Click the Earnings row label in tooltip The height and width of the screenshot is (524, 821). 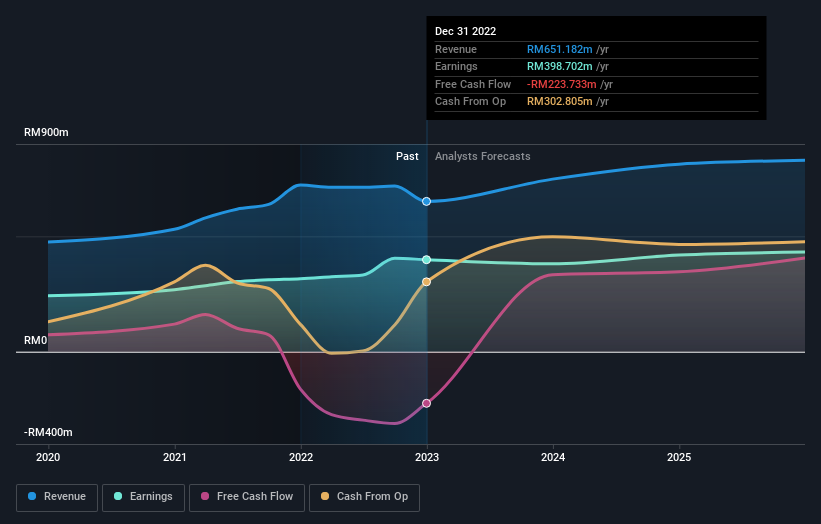click(x=456, y=66)
